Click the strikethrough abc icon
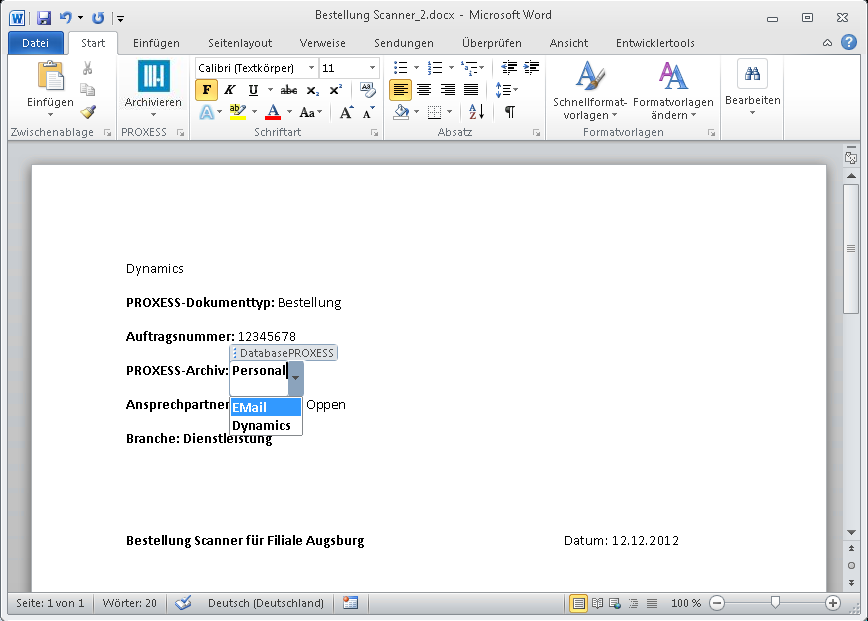 point(288,90)
